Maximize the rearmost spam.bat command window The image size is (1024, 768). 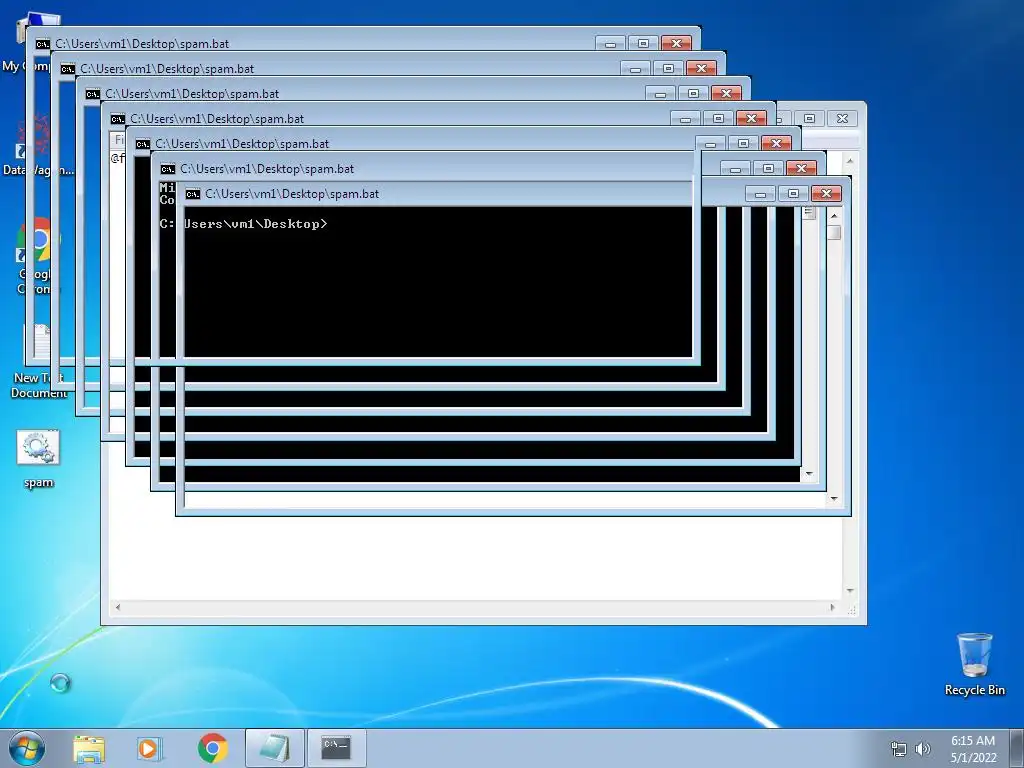[643, 44]
